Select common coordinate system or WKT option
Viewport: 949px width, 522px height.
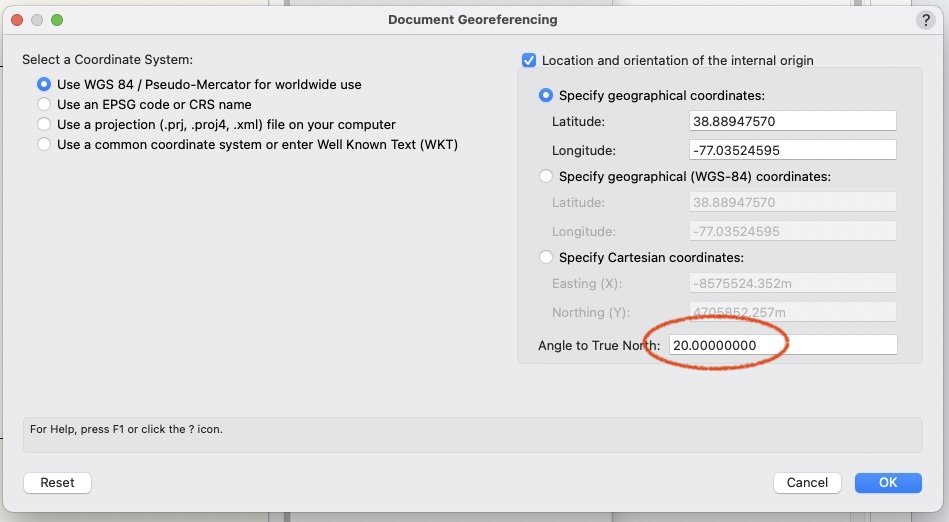44,144
